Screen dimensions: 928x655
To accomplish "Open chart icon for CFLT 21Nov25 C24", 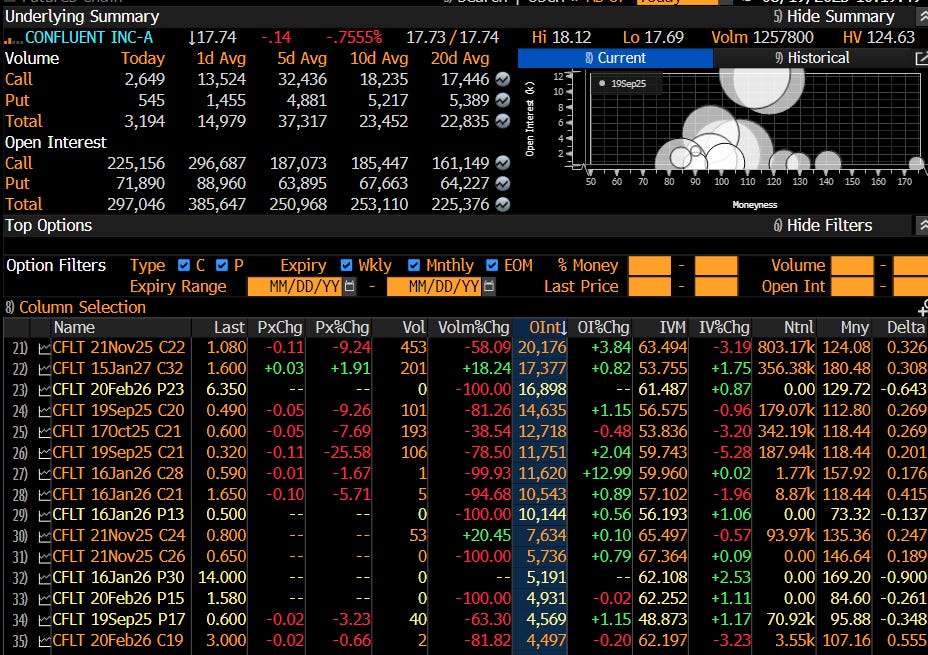I will coord(44,536).
